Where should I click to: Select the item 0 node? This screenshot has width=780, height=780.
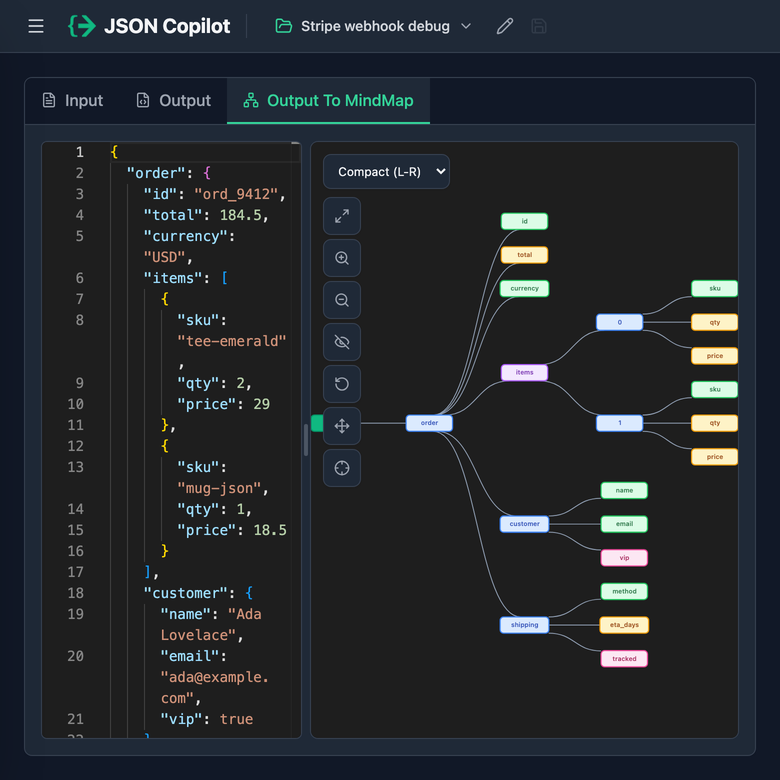[x=619, y=322]
